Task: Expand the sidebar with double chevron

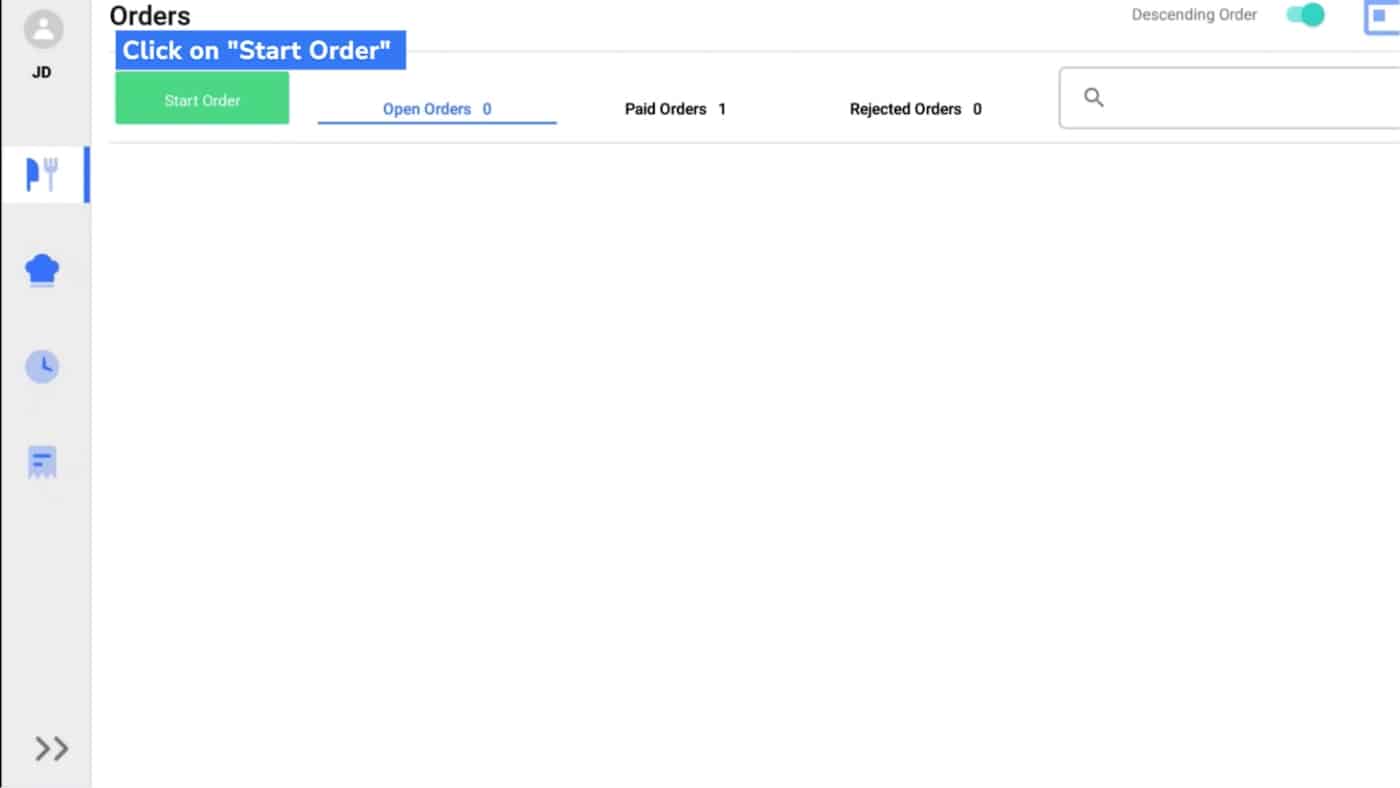Action: [51, 749]
